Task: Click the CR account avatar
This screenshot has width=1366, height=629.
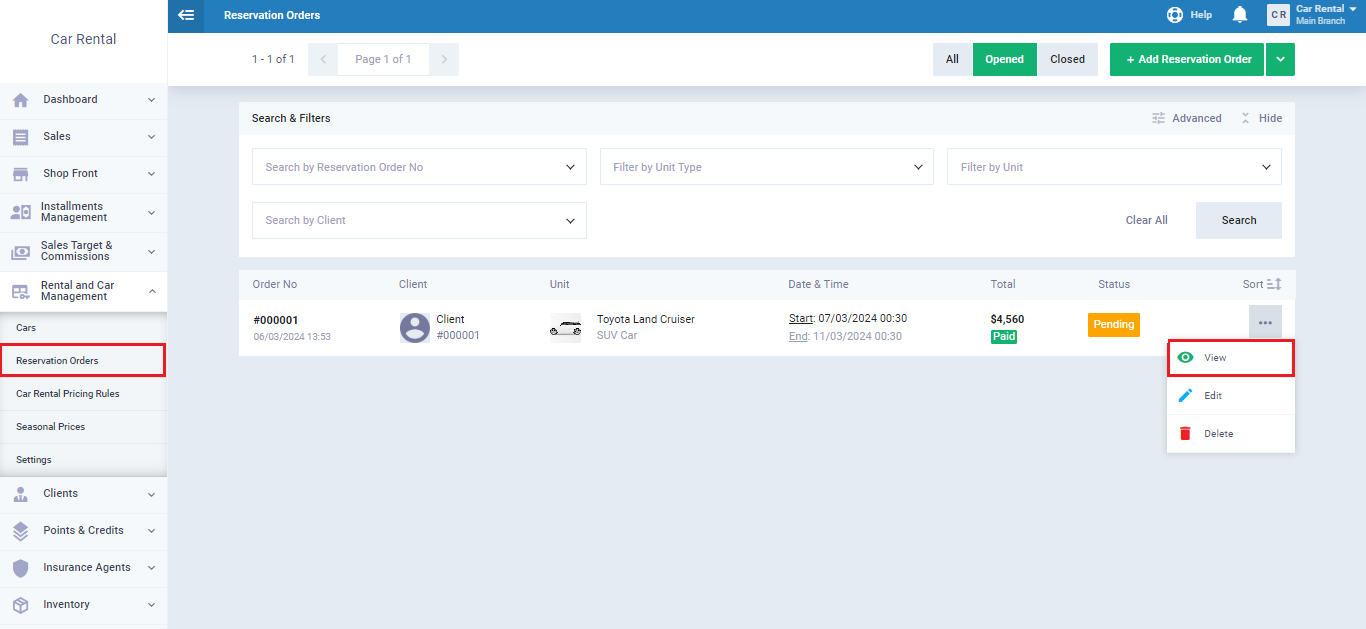Action: (x=1278, y=15)
